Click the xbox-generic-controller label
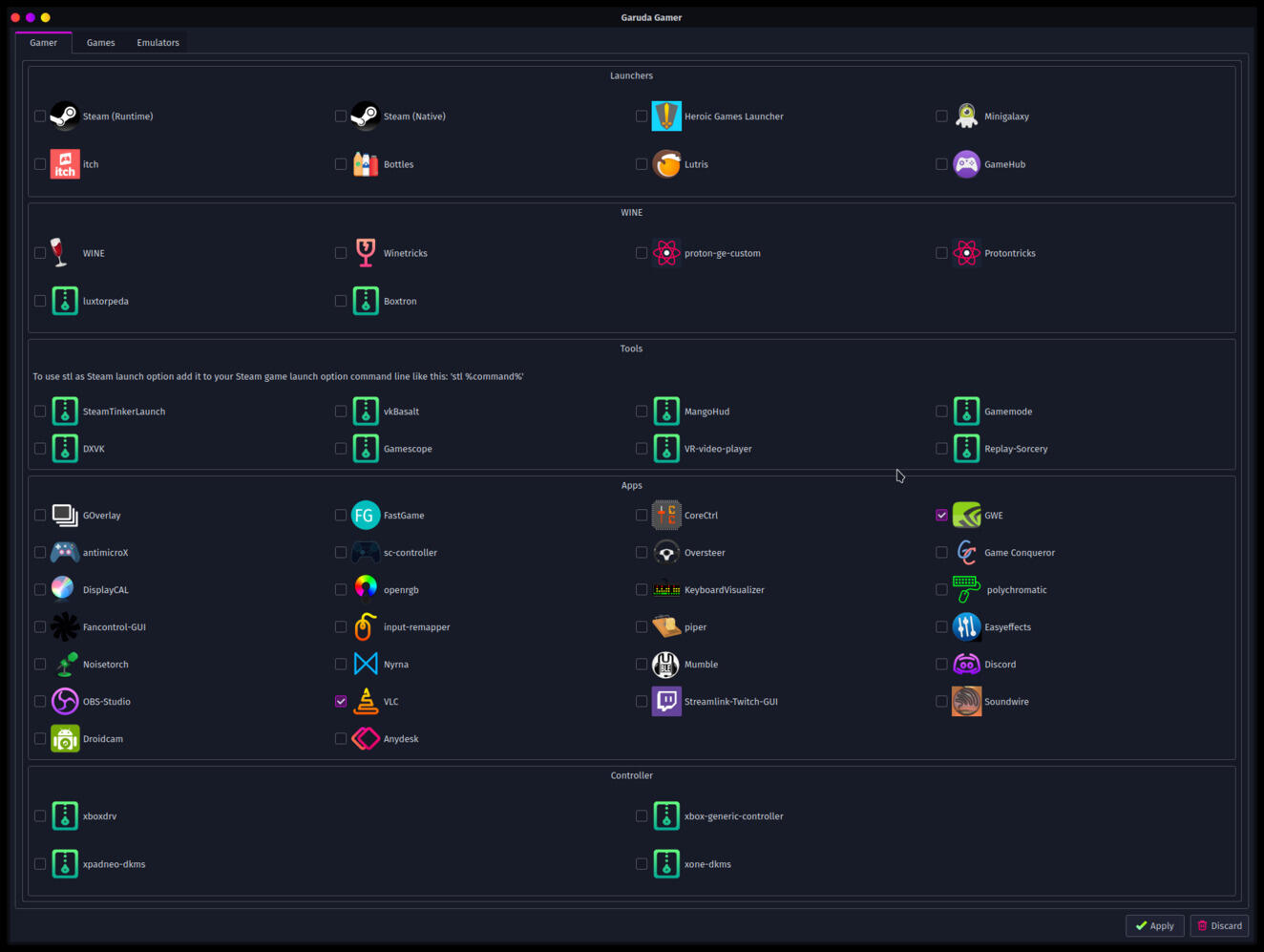 (733, 816)
